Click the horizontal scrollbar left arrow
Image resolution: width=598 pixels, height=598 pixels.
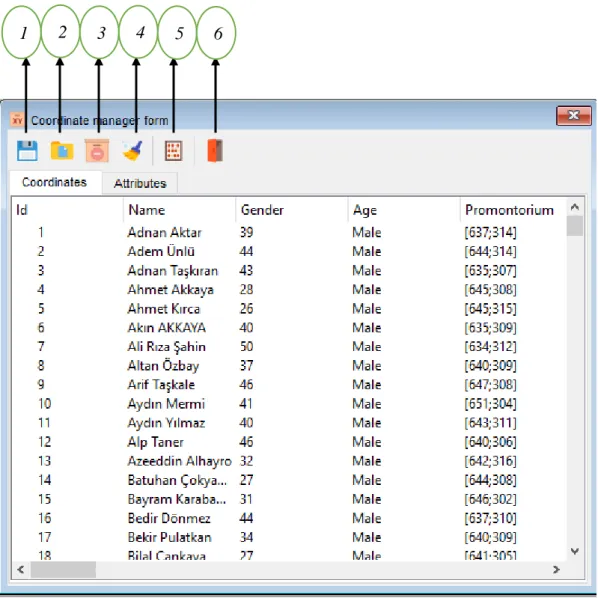[21, 570]
